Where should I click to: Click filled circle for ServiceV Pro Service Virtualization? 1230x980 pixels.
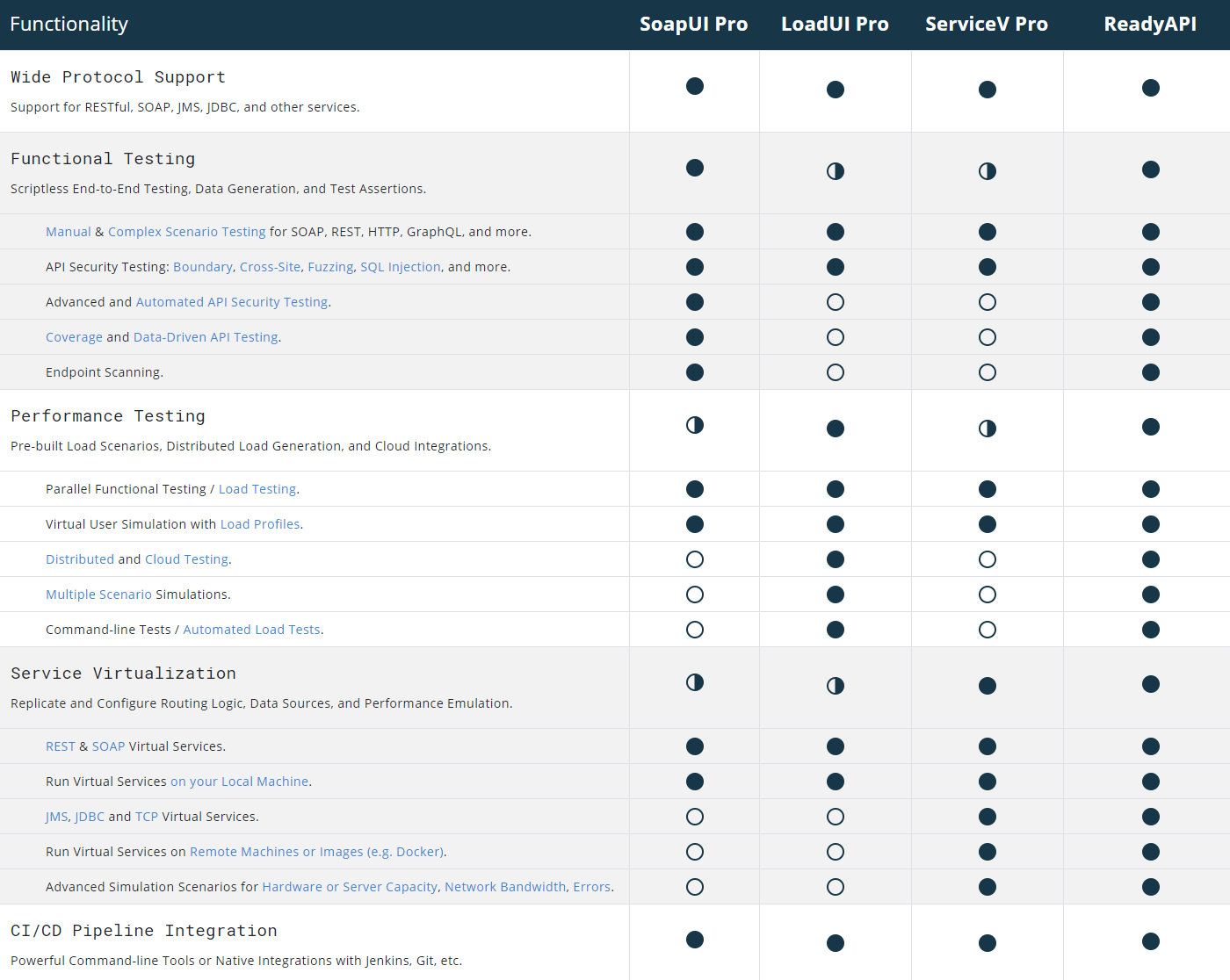tap(988, 686)
